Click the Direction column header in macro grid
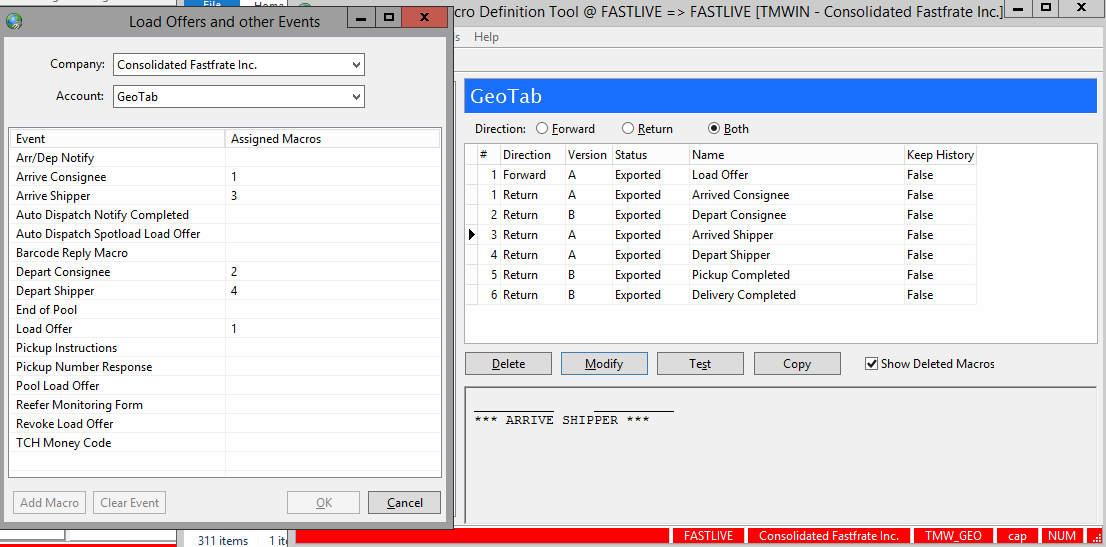 point(533,155)
